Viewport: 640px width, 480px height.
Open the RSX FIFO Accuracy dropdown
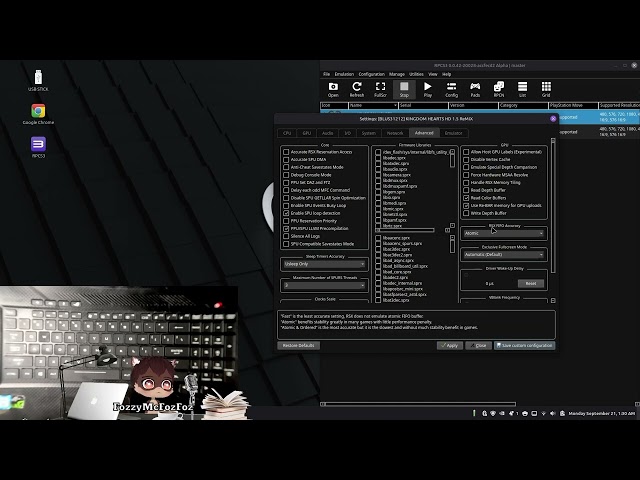point(504,233)
